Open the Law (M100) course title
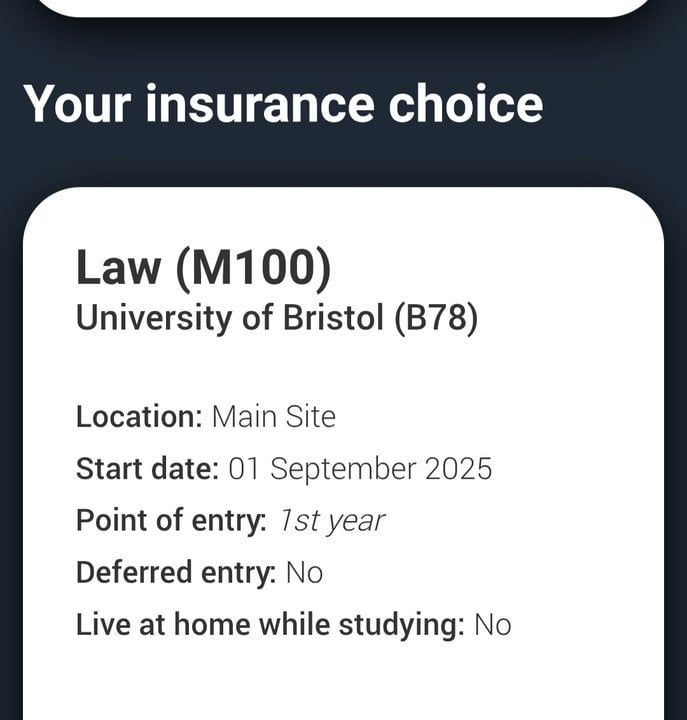 click(x=203, y=267)
